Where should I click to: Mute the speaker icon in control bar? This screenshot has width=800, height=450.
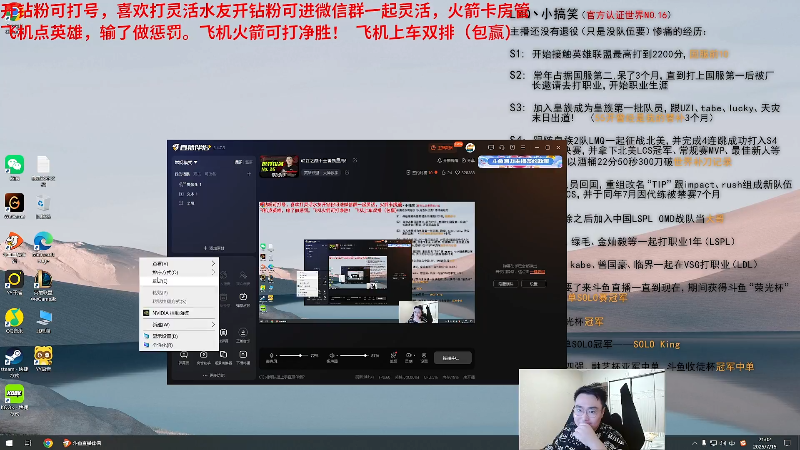pos(332,356)
